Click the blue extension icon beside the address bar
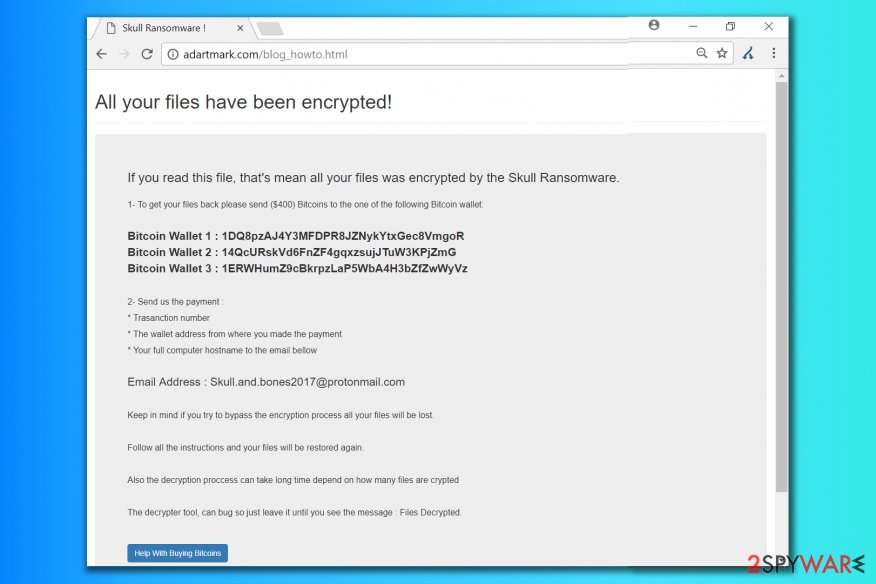The width and height of the screenshot is (876, 584). click(x=748, y=53)
